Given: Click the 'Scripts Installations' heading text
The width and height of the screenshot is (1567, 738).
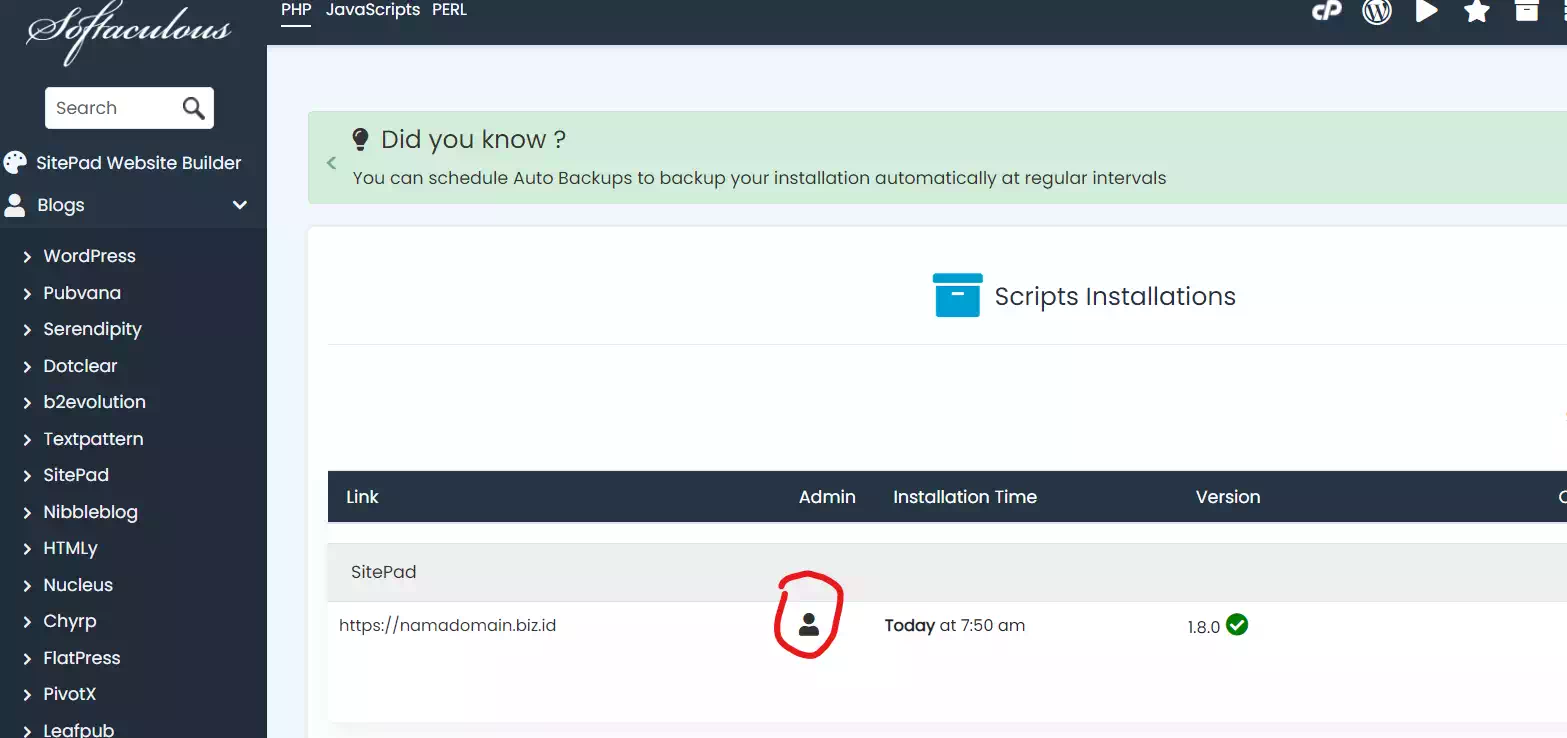Looking at the screenshot, I should (x=1115, y=297).
